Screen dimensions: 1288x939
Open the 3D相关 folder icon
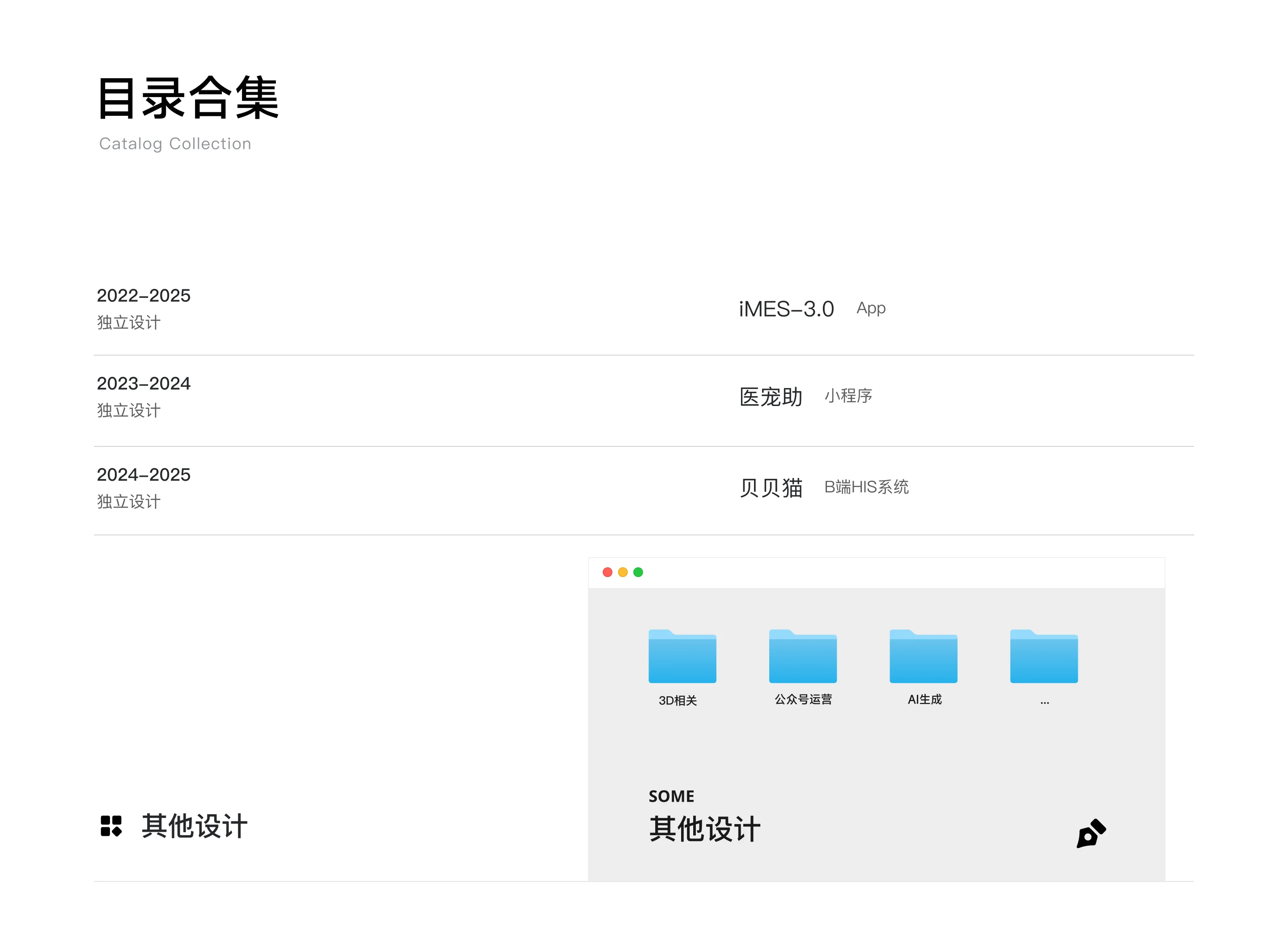click(x=682, y=656)
